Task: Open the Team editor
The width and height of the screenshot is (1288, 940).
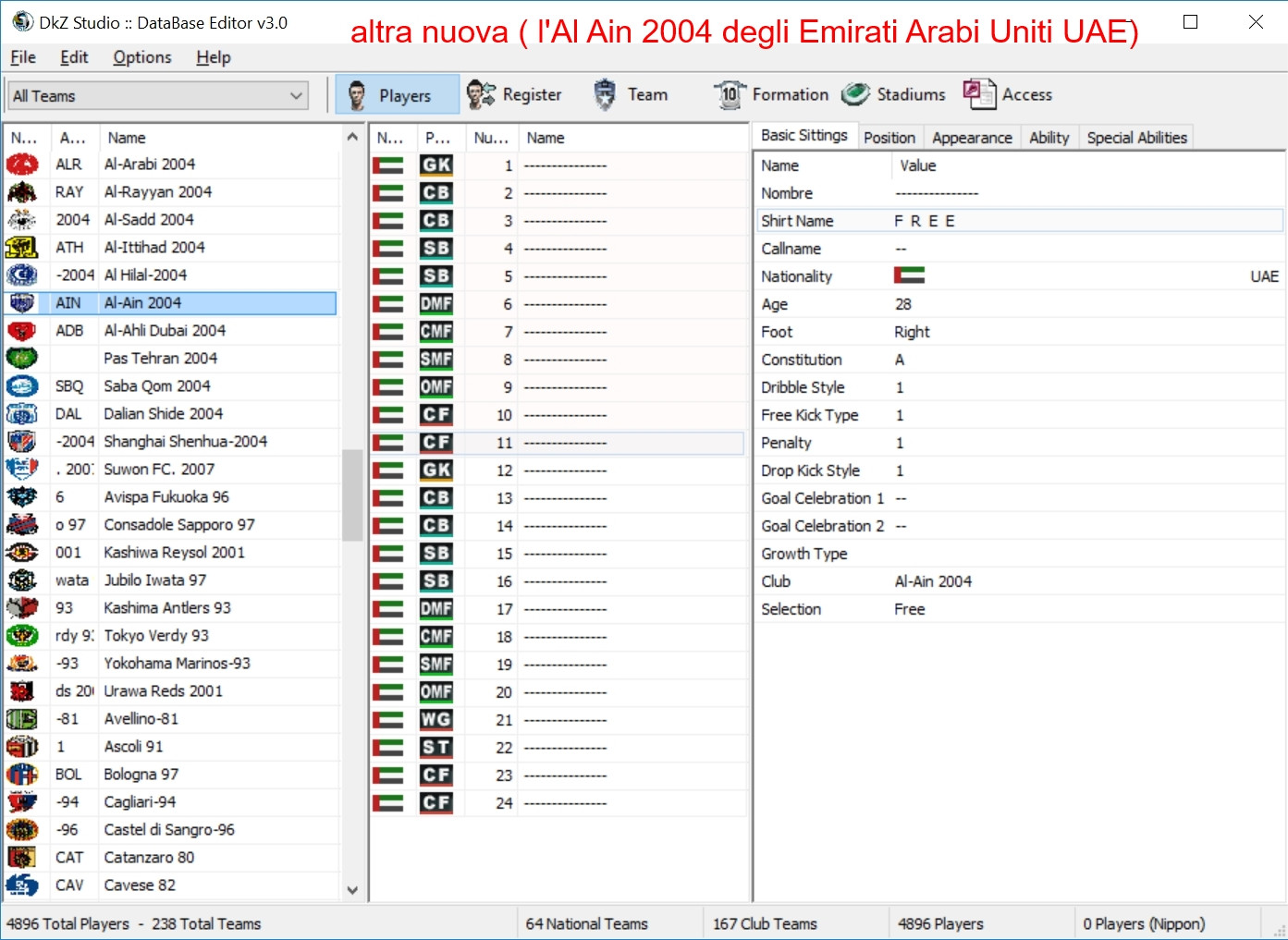Action: pyautogui.click(x=632, y=95)
